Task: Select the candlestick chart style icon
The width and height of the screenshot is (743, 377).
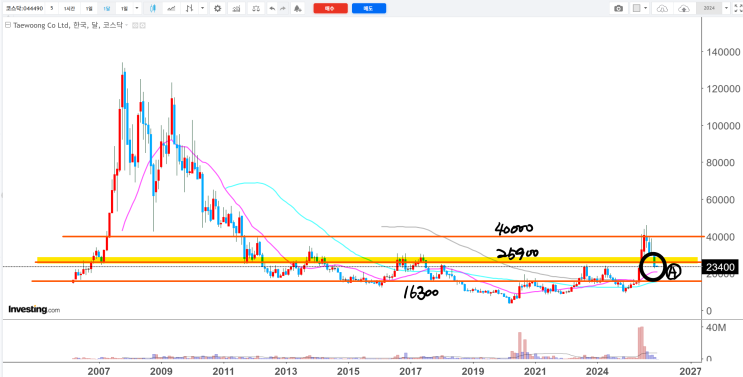Action: click(153, 9)
